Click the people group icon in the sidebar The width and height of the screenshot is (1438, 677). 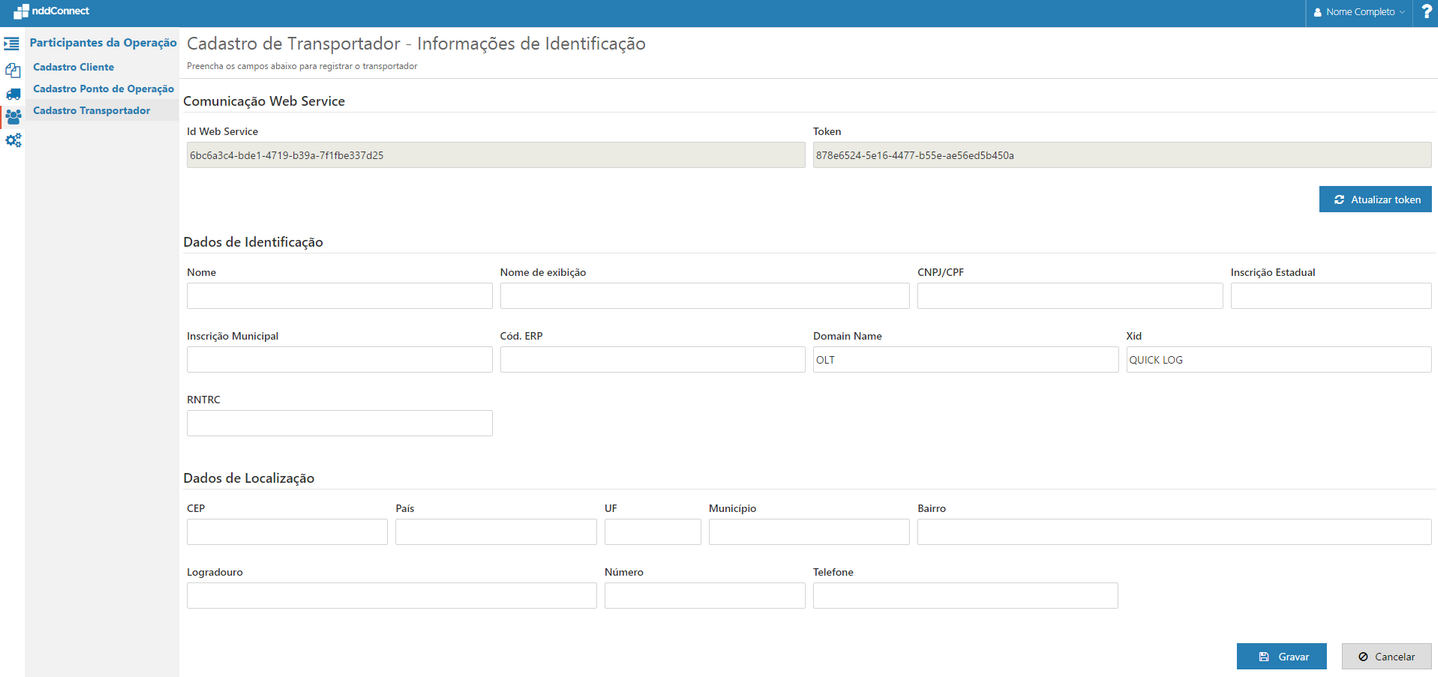coord(13,117)
